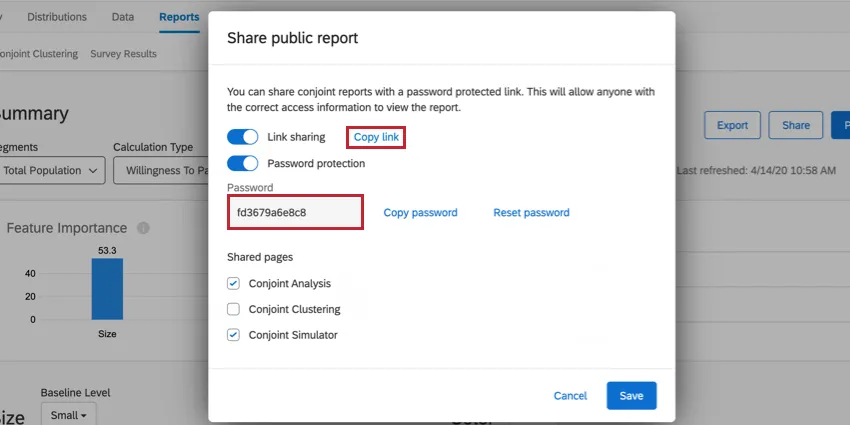
Task: Toggle the Link sharing switch
Action: point(243,137)
